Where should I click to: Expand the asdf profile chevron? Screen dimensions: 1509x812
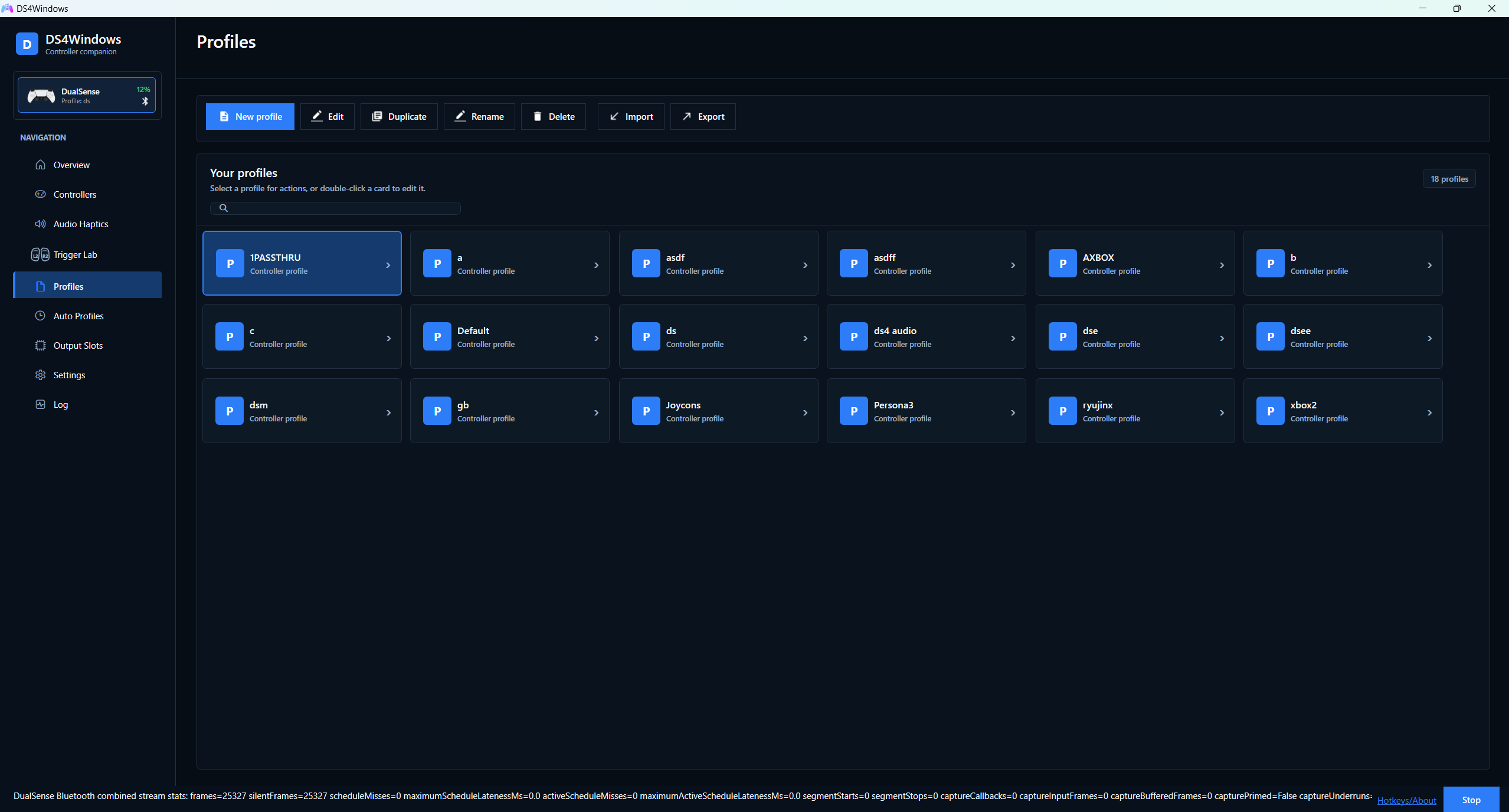tap(805, 265)
